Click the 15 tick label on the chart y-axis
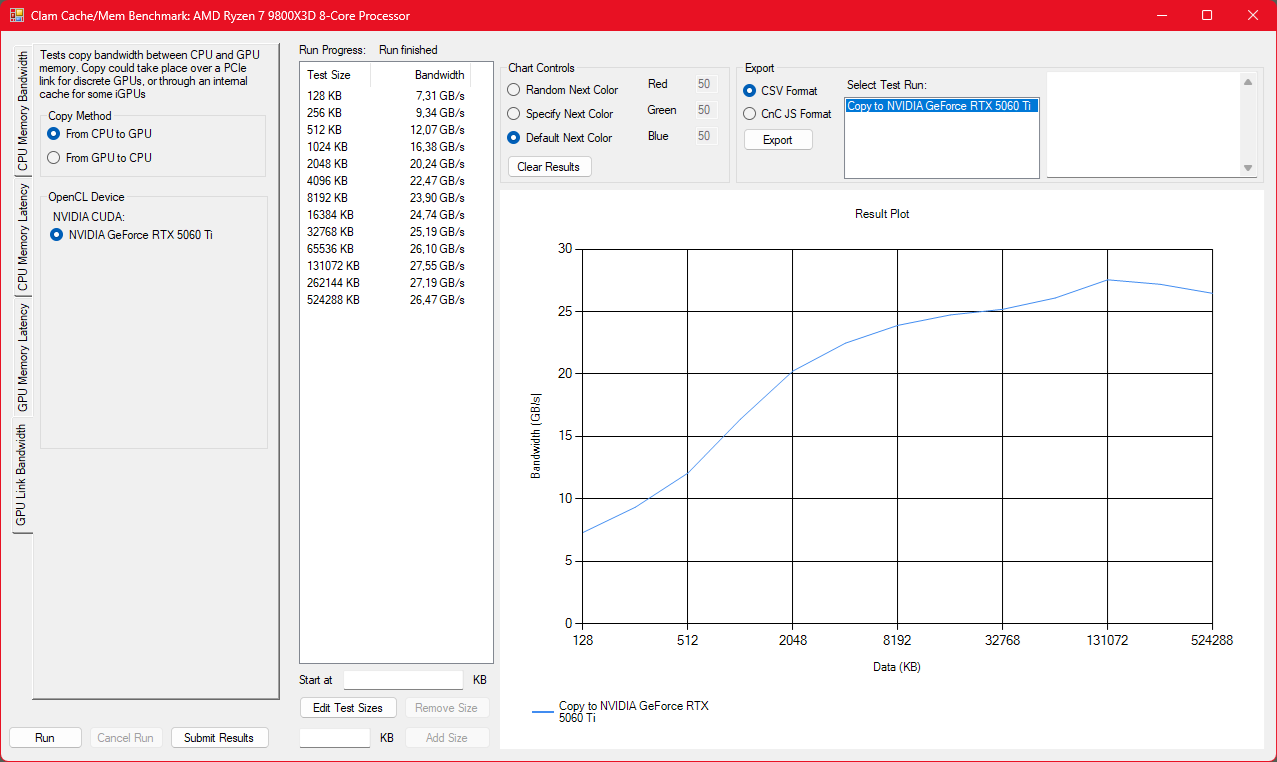 (565, 436)
